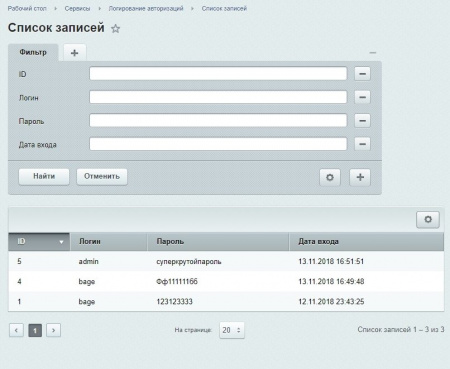Open table settings gear above list

(x=428, y=219)
